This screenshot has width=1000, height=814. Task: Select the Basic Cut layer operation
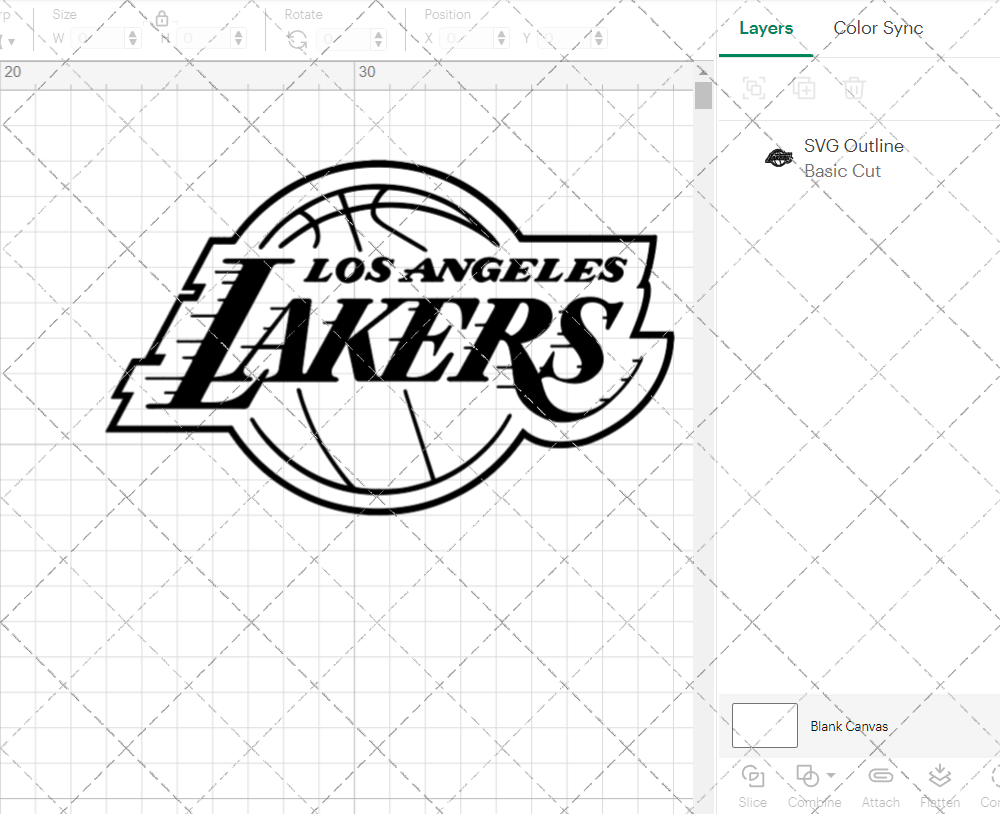pos(843,171)
